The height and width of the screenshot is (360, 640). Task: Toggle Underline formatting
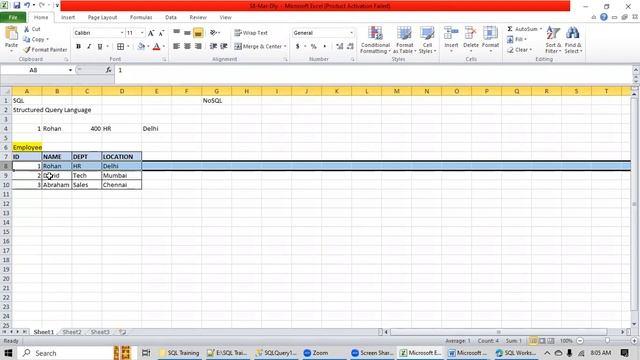point(100,47)
